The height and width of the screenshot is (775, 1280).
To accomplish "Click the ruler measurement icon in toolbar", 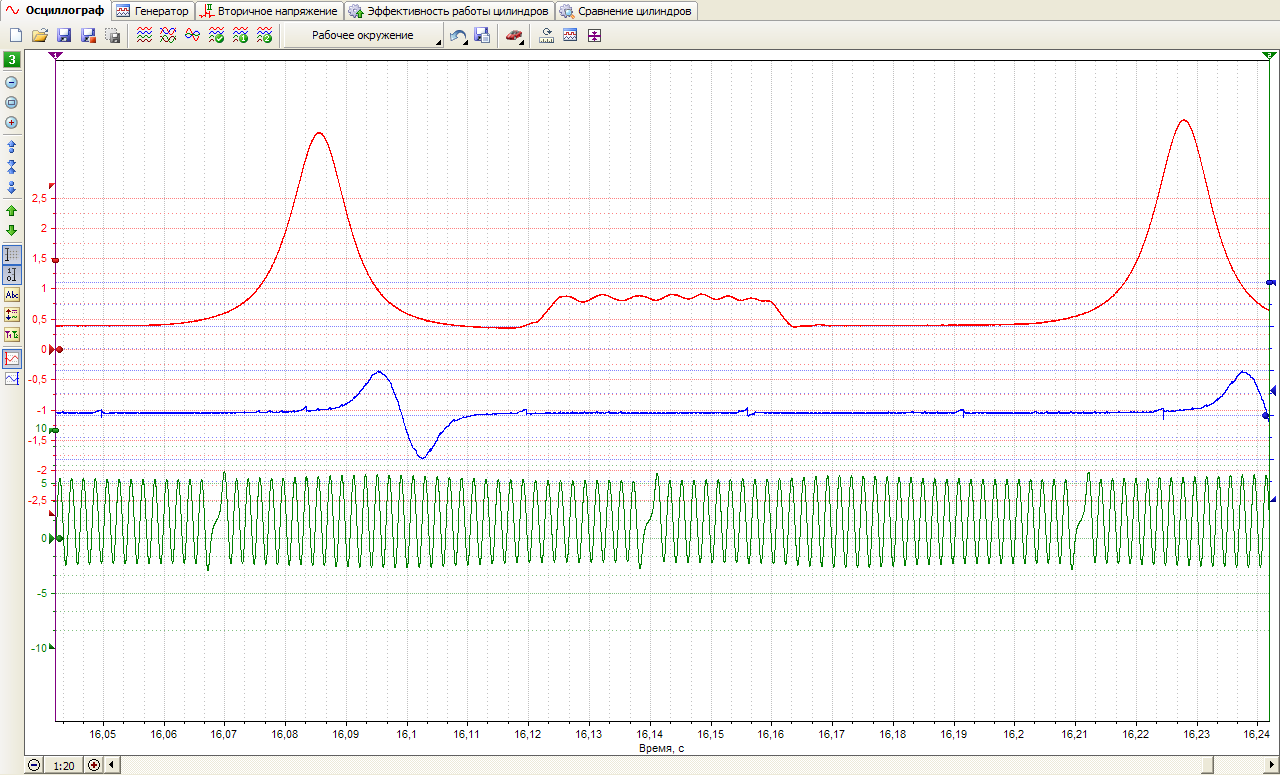I will tap(547, 36).
